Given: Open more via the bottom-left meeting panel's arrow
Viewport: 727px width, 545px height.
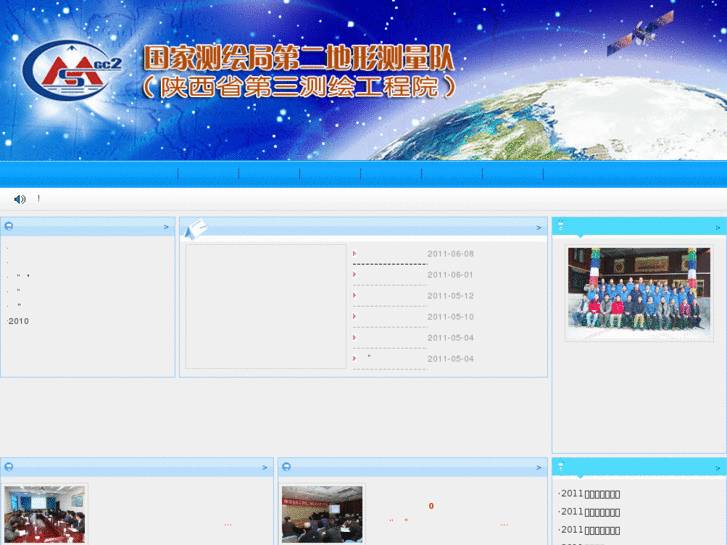Looking at the screenshot, I should tap(265, 468).
